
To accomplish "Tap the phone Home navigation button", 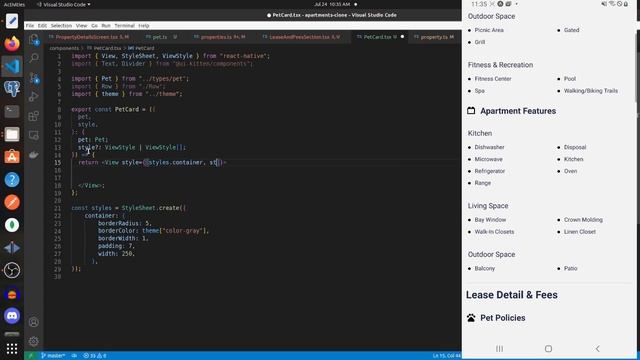I will [x=548, y=349].
